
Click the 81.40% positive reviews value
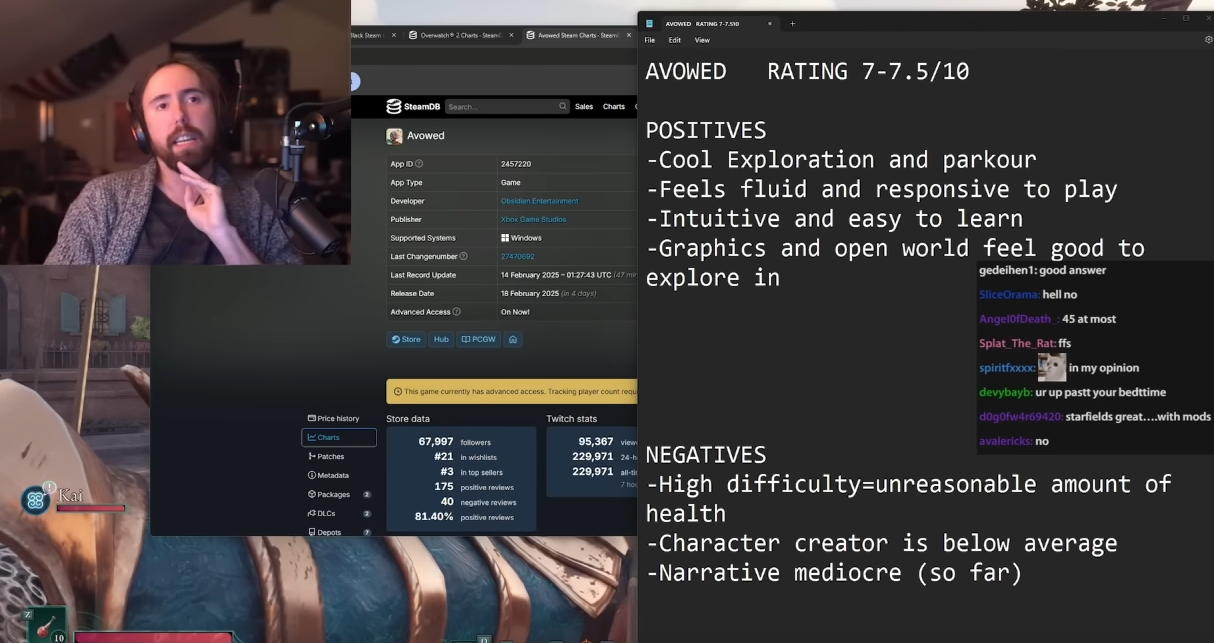click(434, 516)
